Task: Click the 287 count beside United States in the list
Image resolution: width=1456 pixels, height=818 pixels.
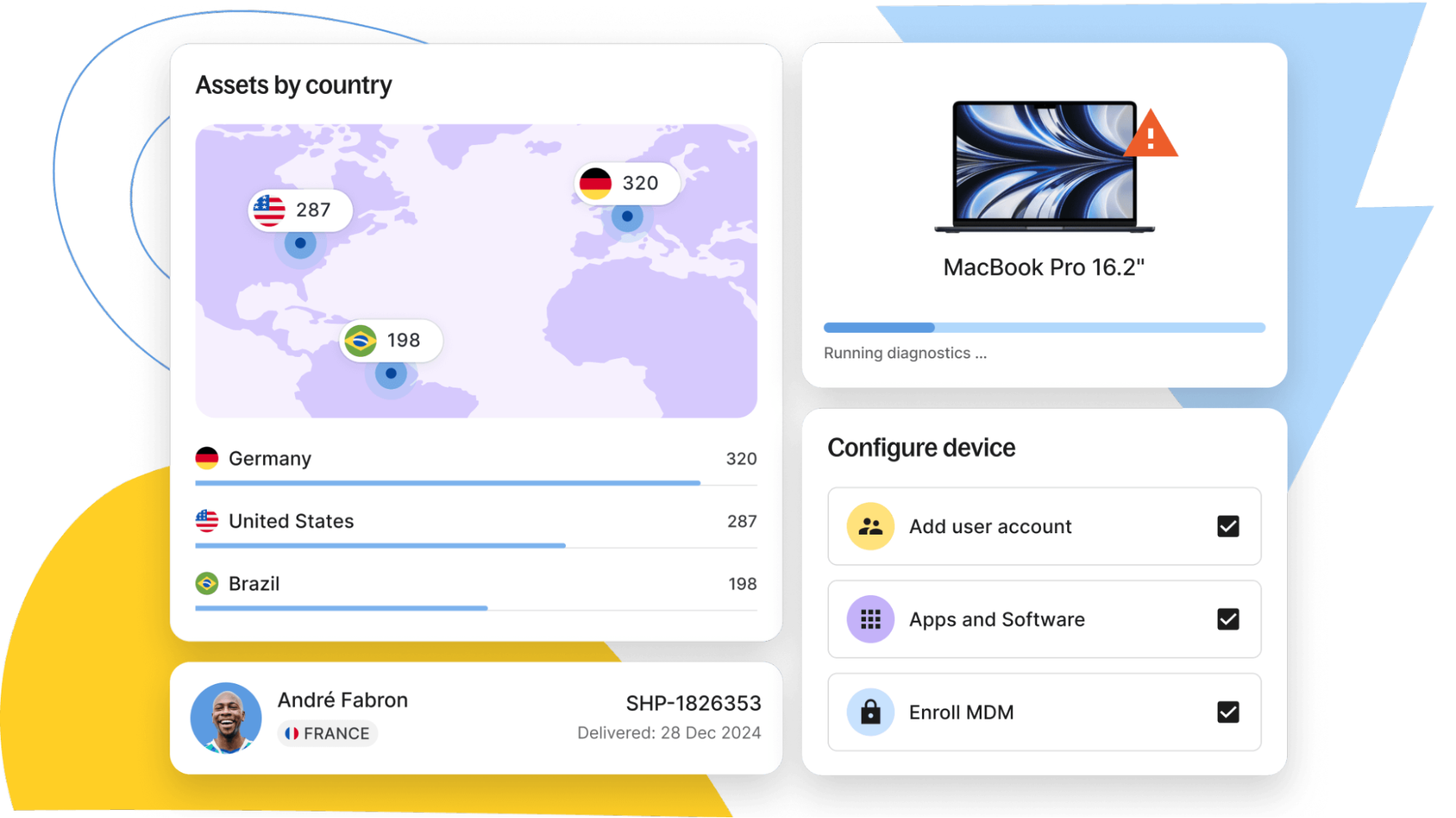Action: point(742,522)
